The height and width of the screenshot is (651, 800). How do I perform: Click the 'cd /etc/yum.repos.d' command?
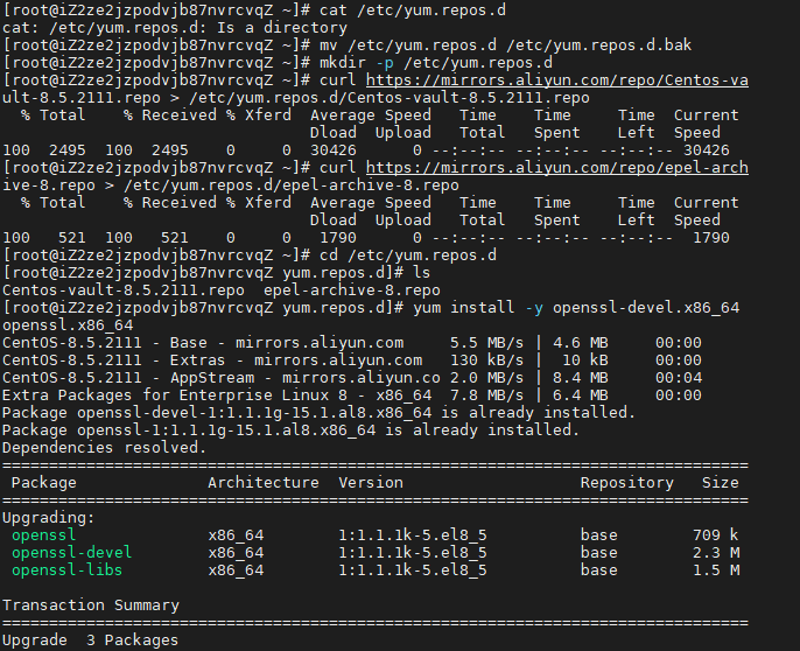(x=408, y=255)
